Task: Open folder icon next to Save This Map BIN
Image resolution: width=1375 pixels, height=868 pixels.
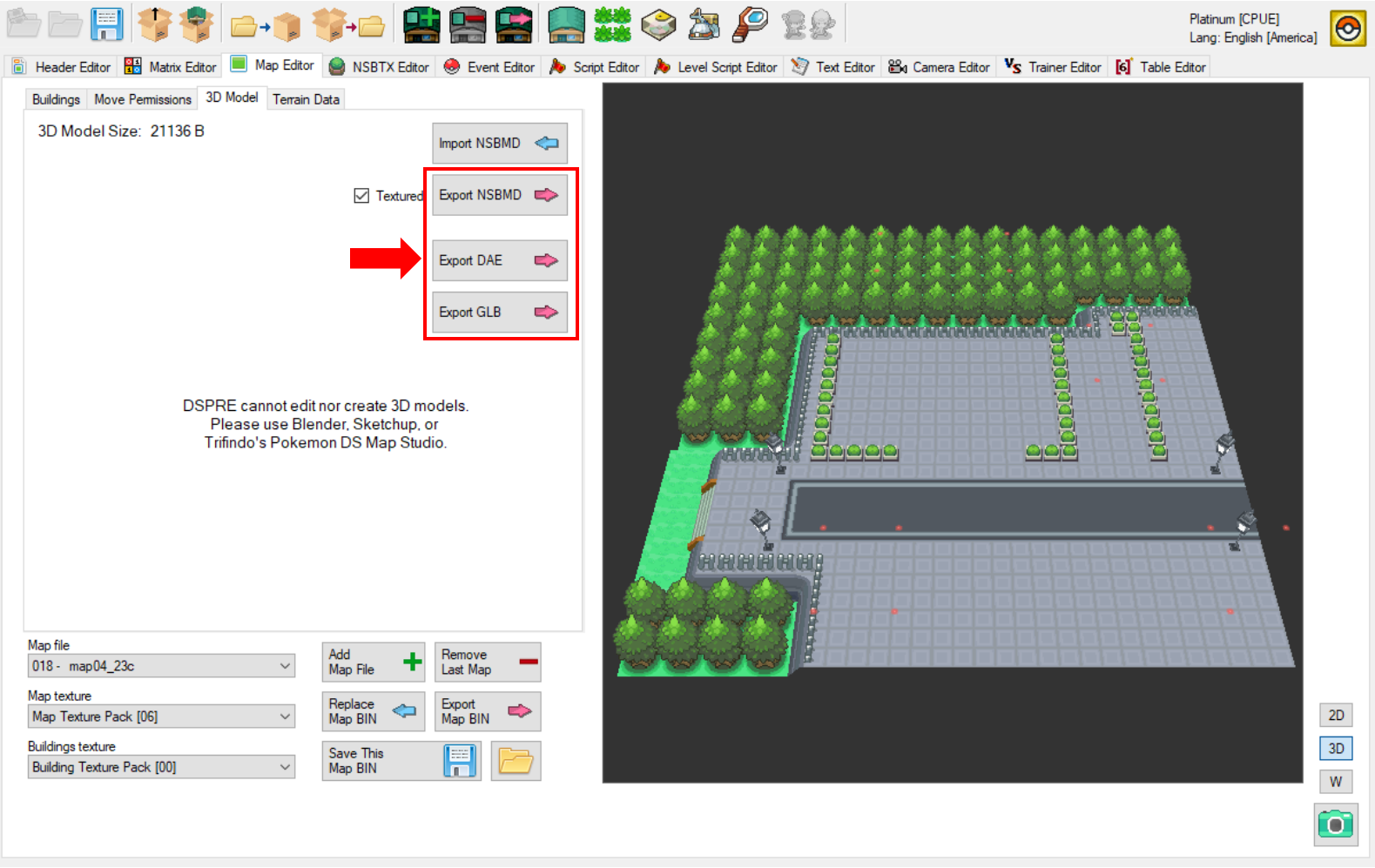Action: pyautogui.click(x=516, y=761)
